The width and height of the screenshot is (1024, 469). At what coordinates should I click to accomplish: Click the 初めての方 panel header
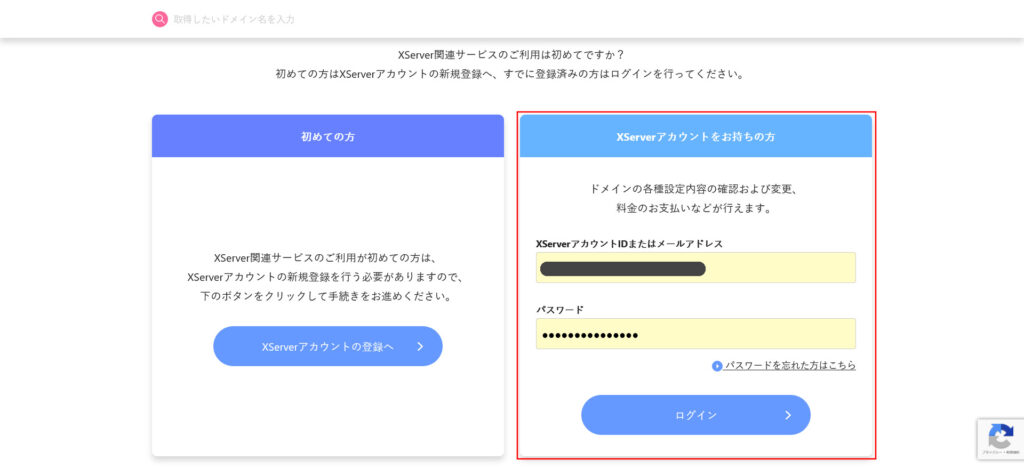point(328,137)
